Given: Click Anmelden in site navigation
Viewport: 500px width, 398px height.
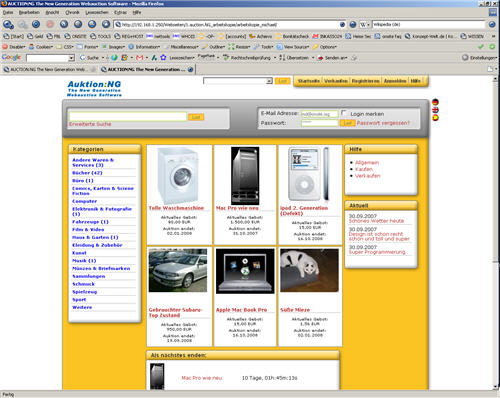Looking at the screenshot, I should (x=395, y=81).
